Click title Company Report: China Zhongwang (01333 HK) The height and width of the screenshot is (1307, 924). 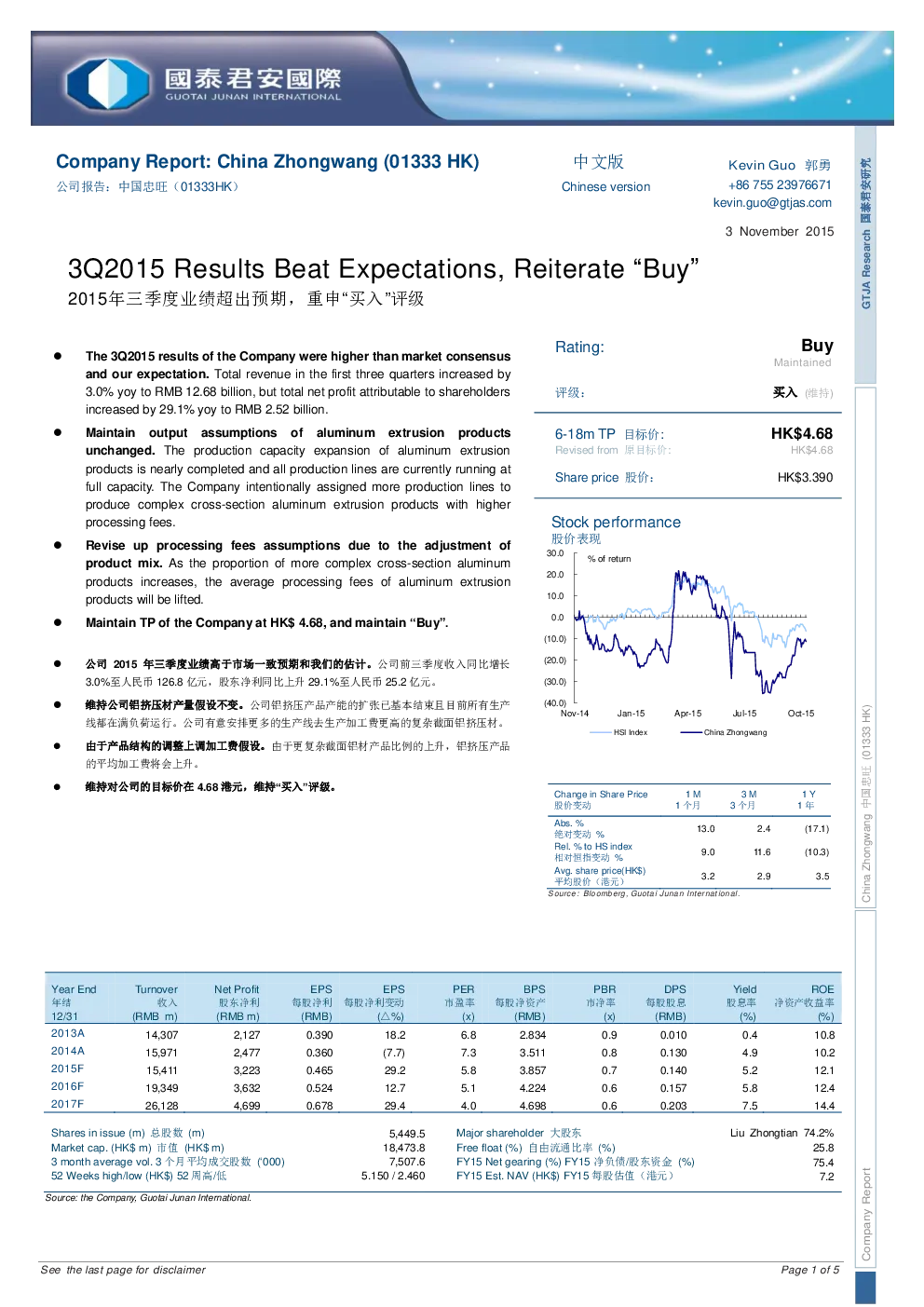267,161
